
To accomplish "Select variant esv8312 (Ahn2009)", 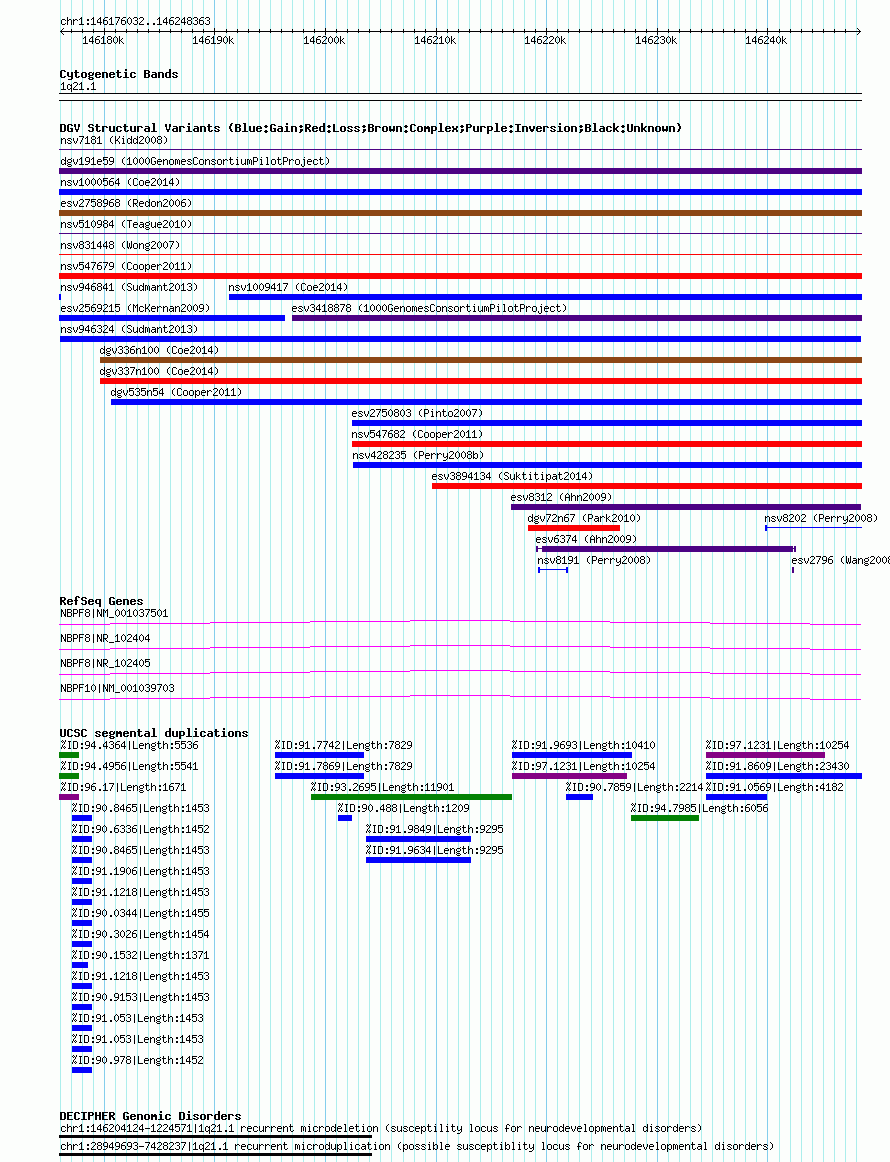I will pos(562,497).
